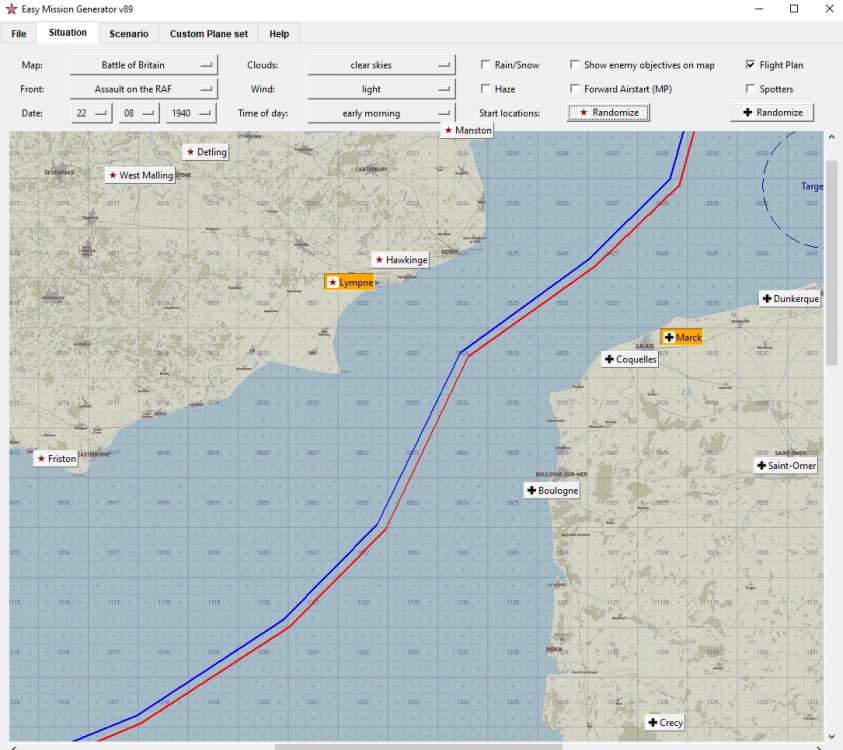Screen dimensions: 843x750
Task: Select the Friston airfield marker
Action: point(56,459)
